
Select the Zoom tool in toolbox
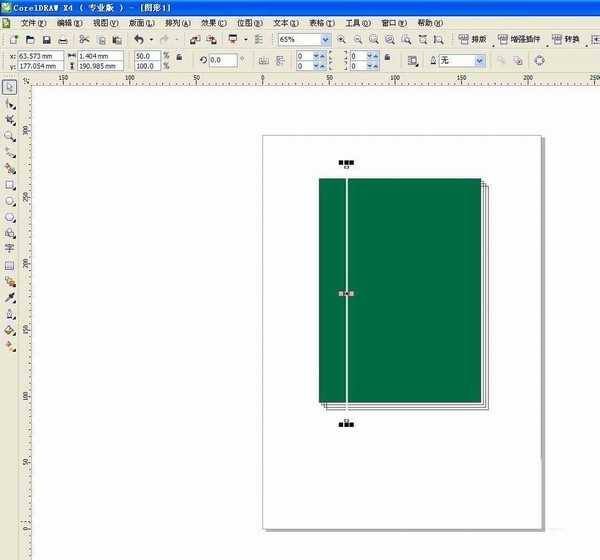(10, 136)
